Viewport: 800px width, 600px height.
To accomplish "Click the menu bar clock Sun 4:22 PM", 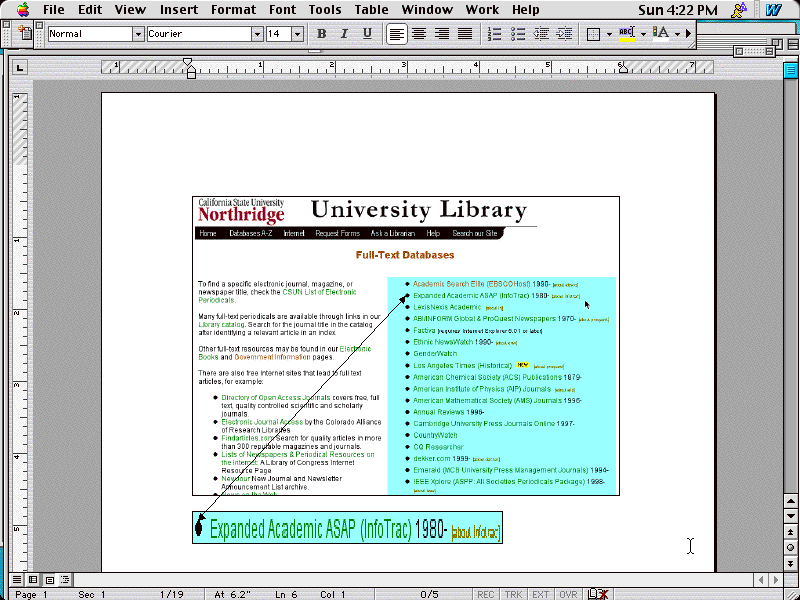I will click(678, 10).
